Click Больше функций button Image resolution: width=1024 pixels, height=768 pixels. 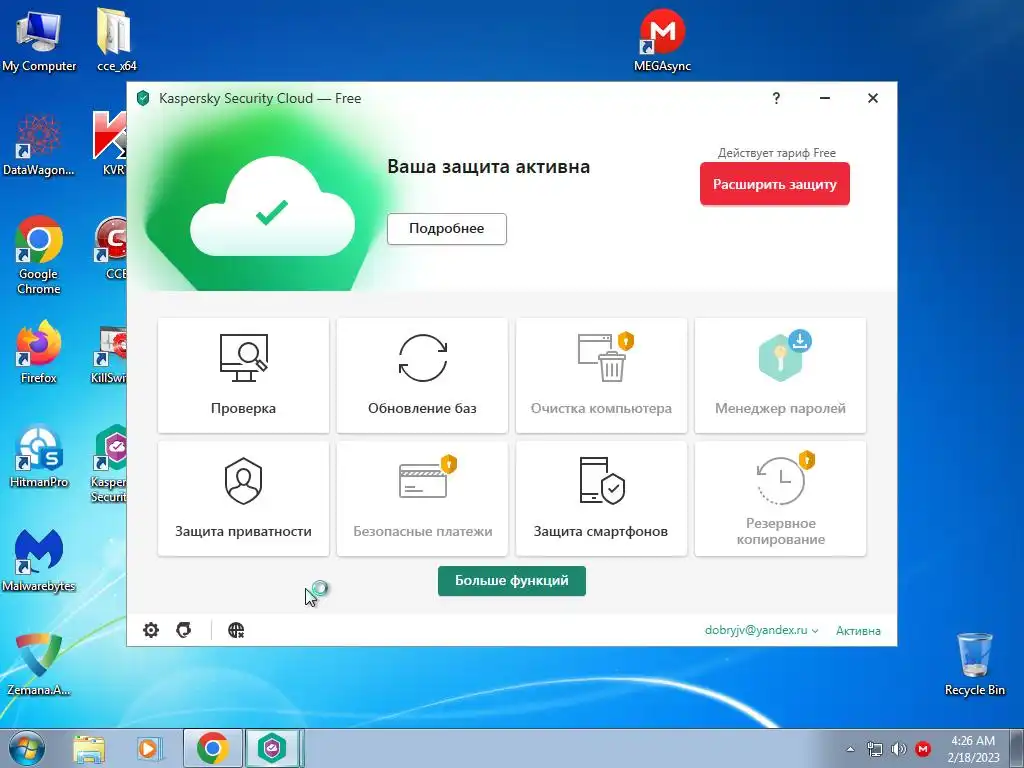point(511,581)
